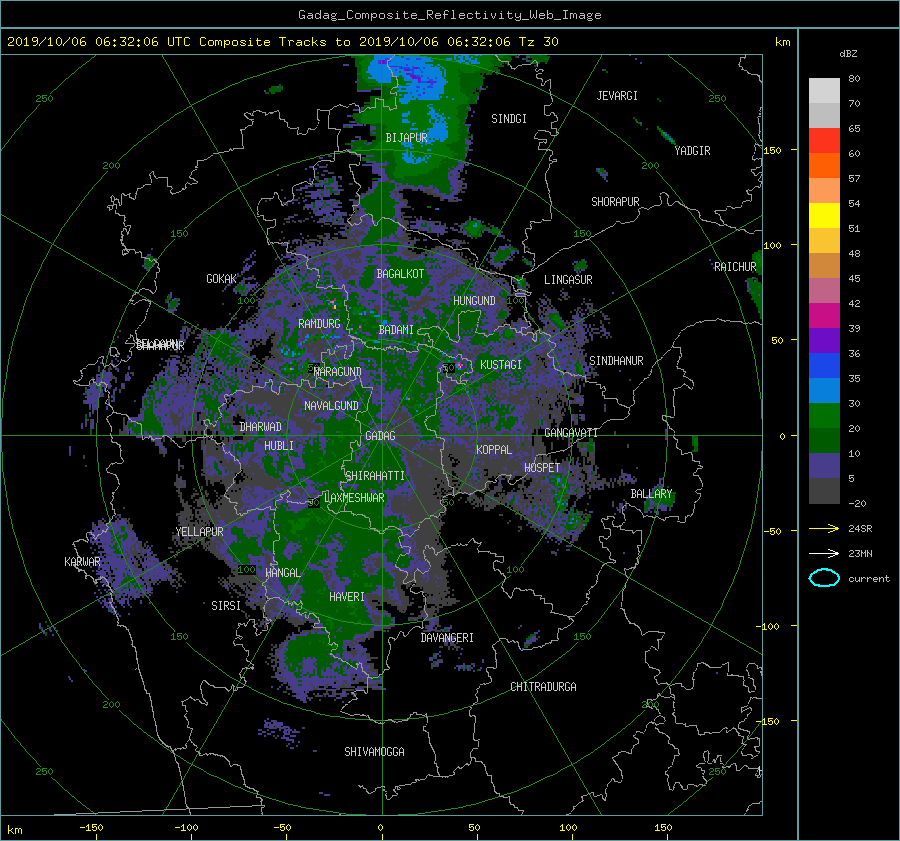Click the 'NARAGUND' city label
This screenshot has width=900, height=841.
point(338,372)
